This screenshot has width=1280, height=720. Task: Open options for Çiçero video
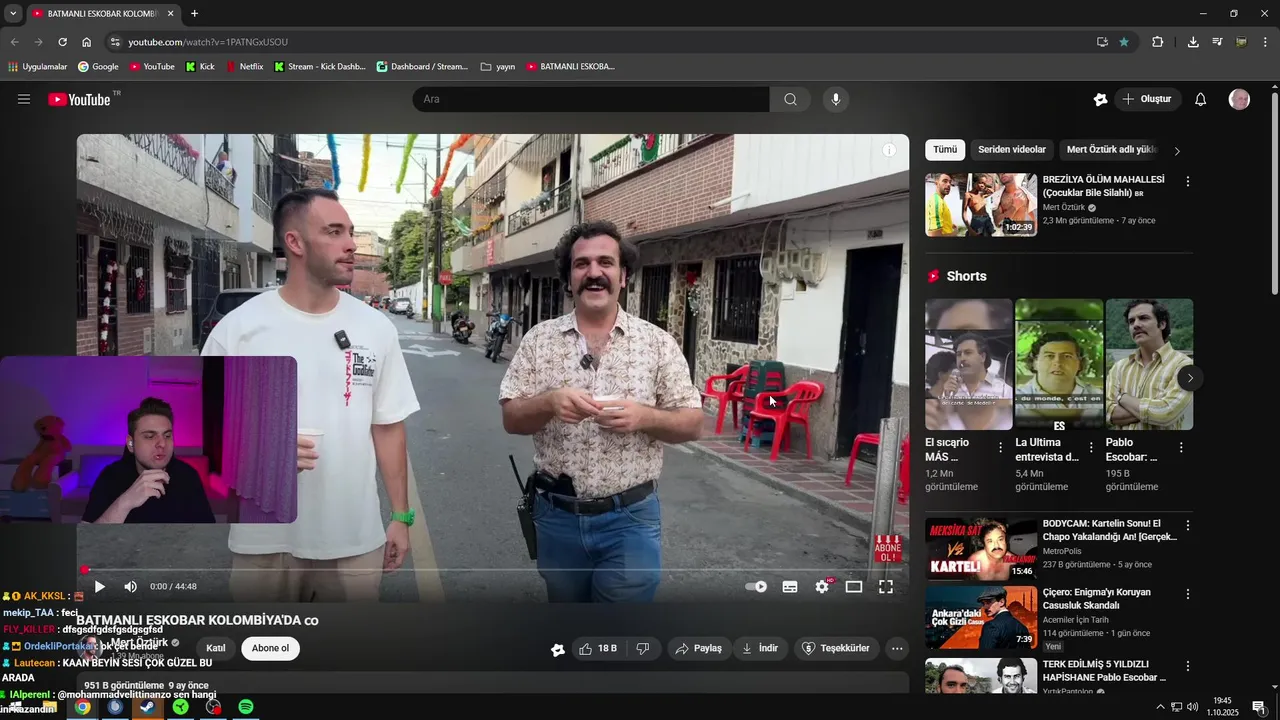pos(1188,594)
